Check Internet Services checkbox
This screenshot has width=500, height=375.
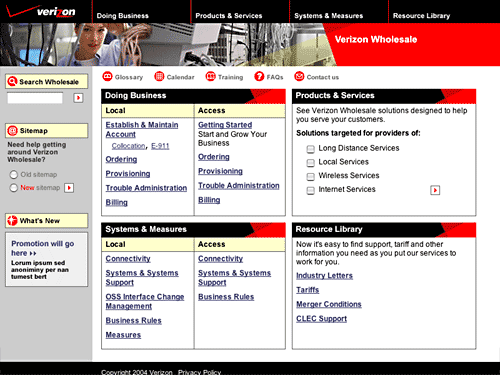point(310,190)
